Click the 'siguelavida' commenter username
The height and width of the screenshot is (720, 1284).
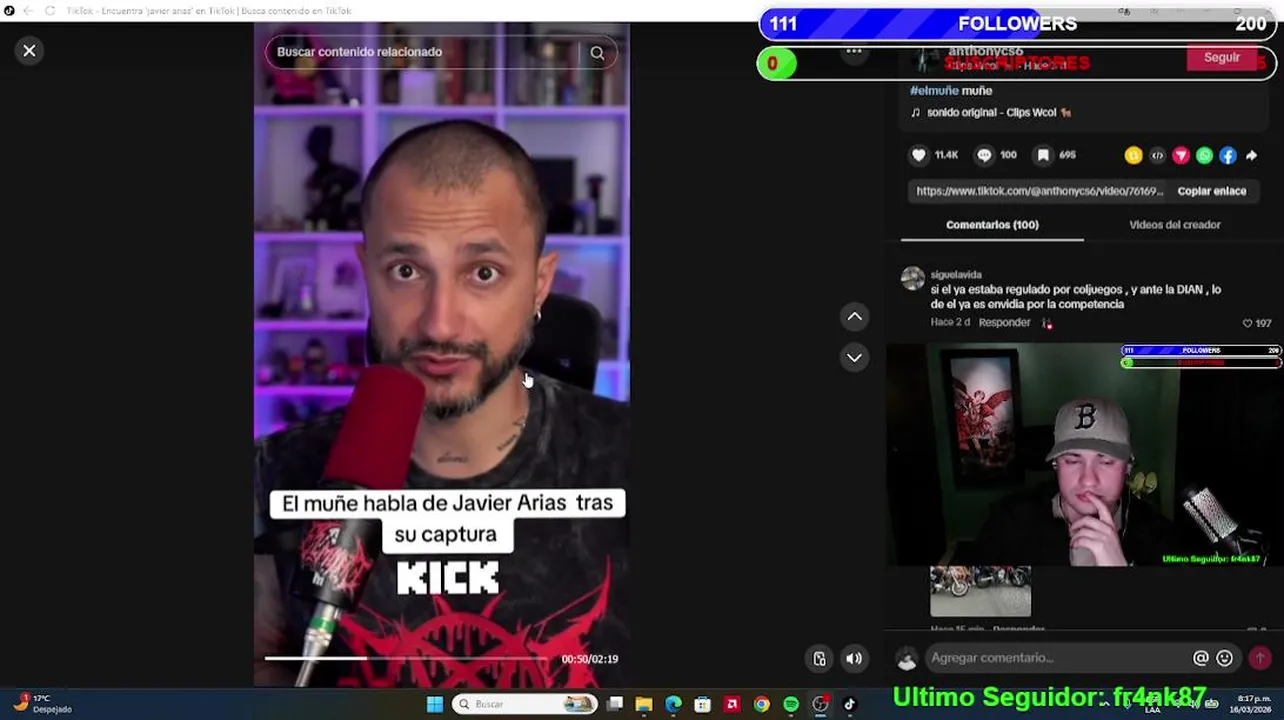pos(956,275)
